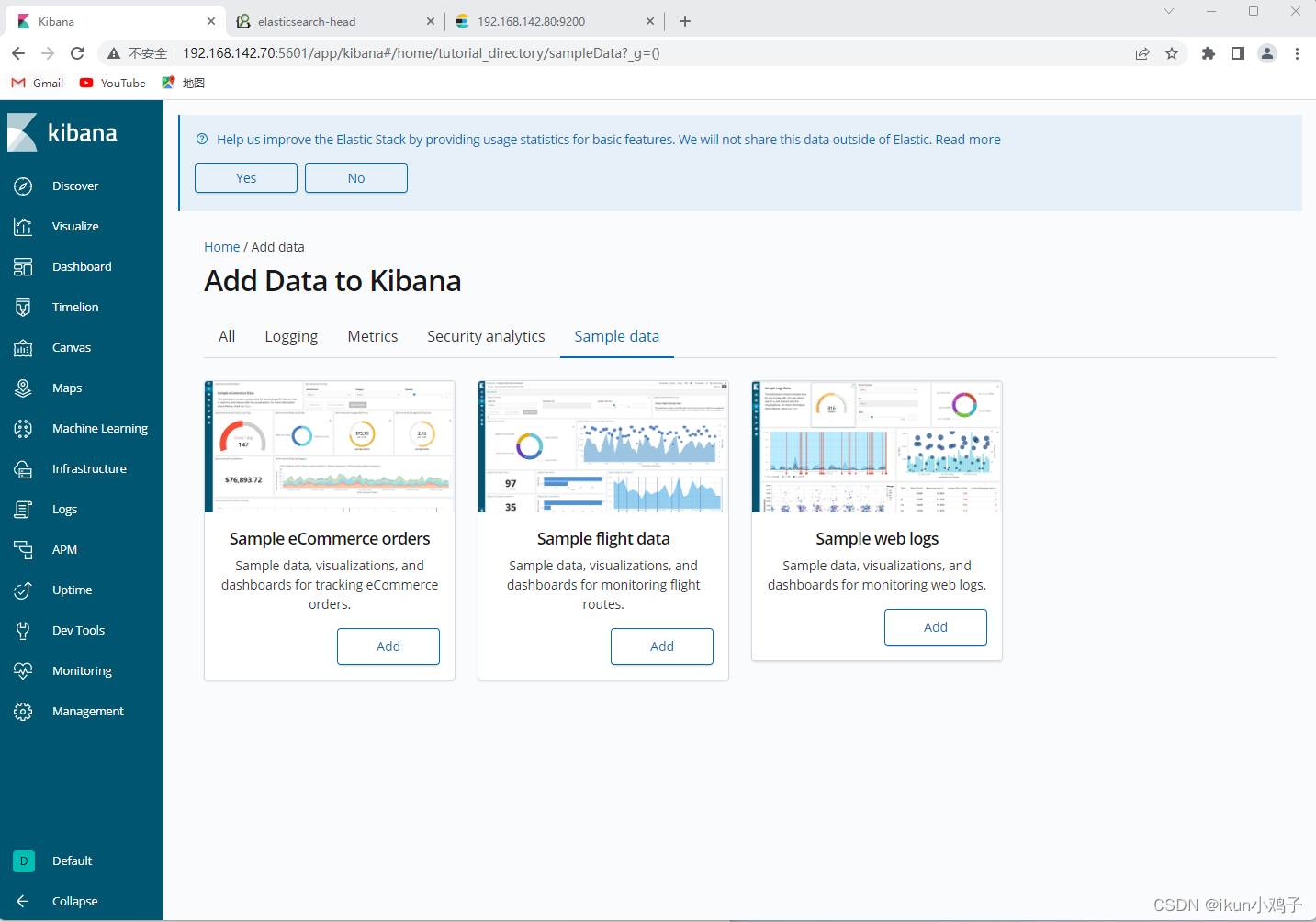Viewport: 1316px width, 922px height.
Task: Click No to decline usage statistics
Action: click(x=356, y=178)
